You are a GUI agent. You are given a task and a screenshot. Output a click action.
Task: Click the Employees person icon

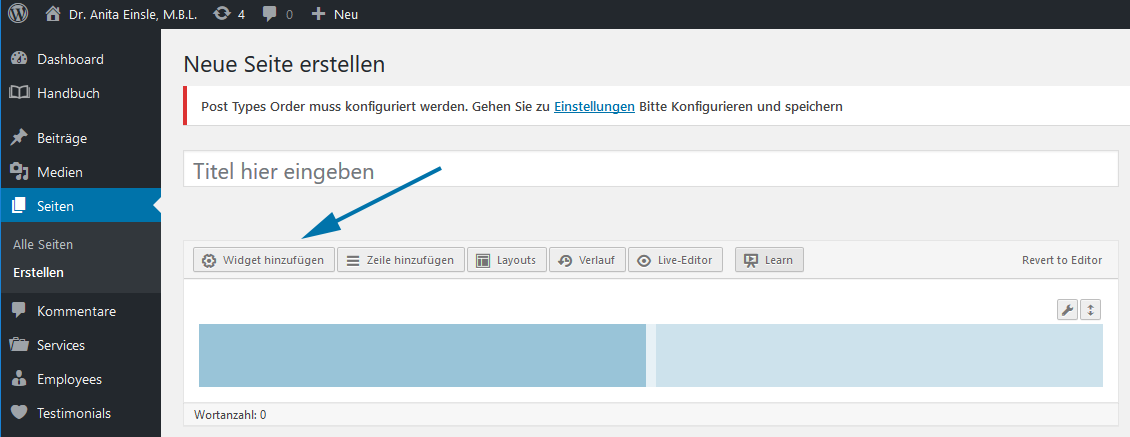tap(19, 379)
